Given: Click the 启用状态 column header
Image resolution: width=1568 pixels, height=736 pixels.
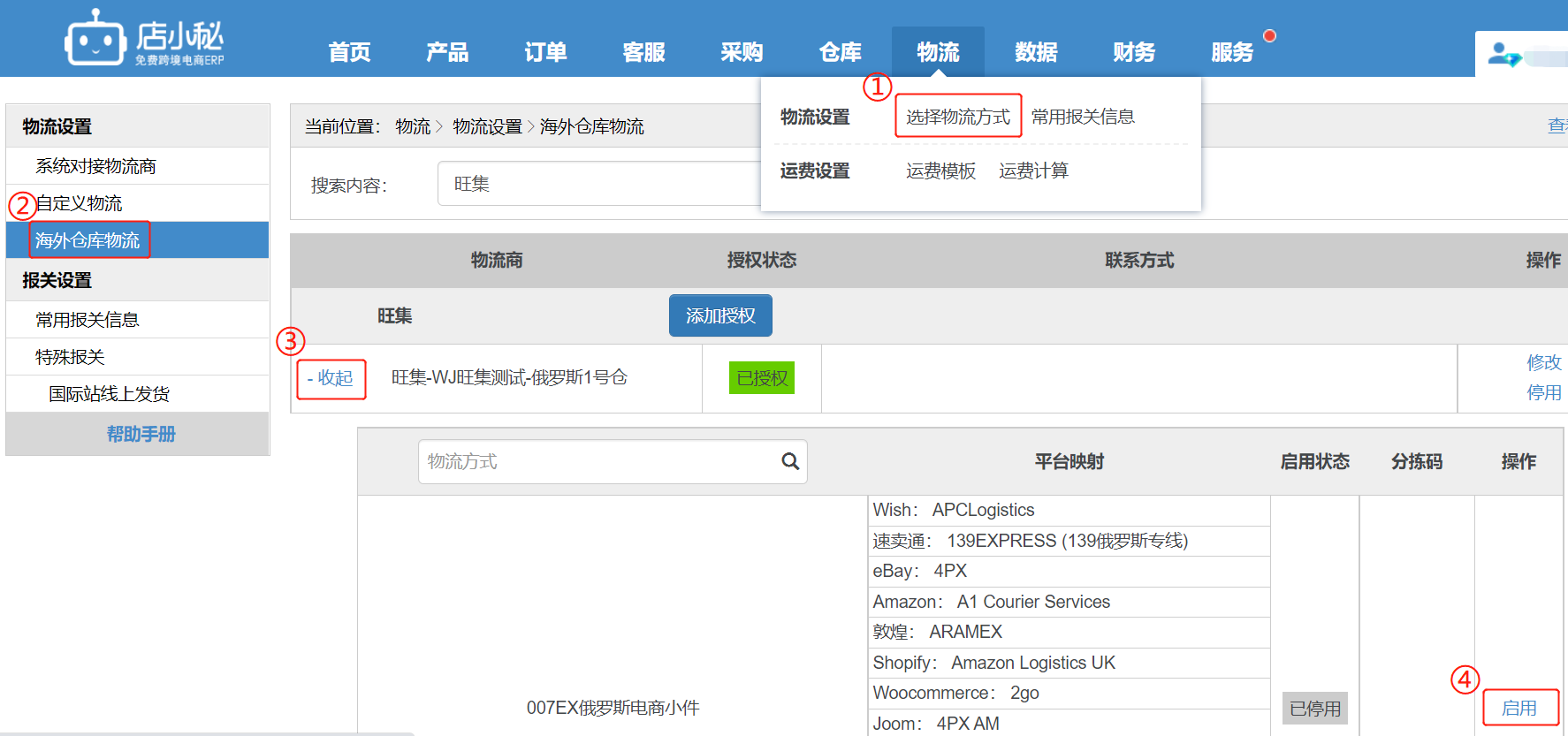Looking at the screenshot, I should click(x=1315, y=461).
